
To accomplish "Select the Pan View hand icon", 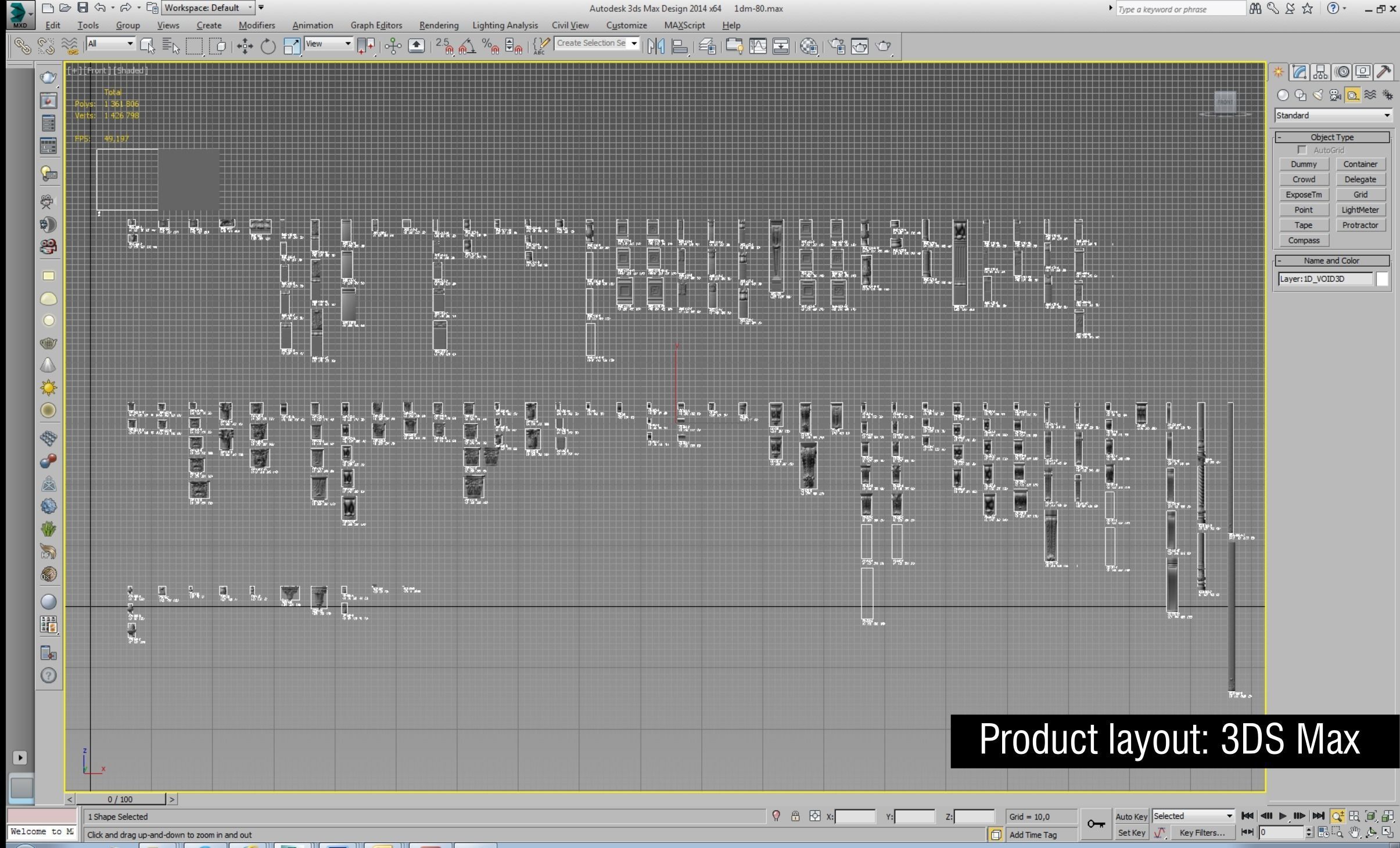I will (1354, 833).
